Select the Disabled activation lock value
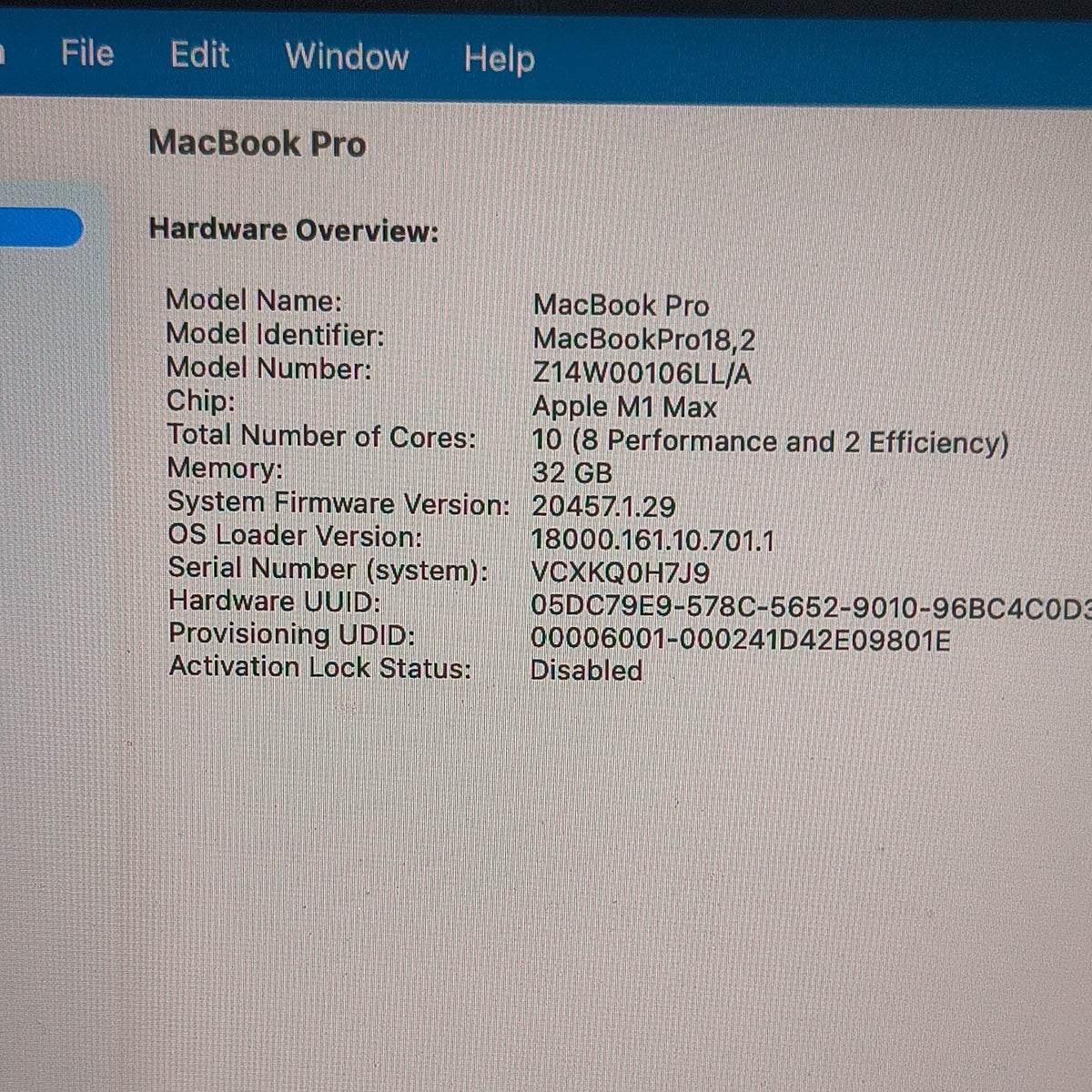Screen dimensions: 1092x1092 coord(586,671)
